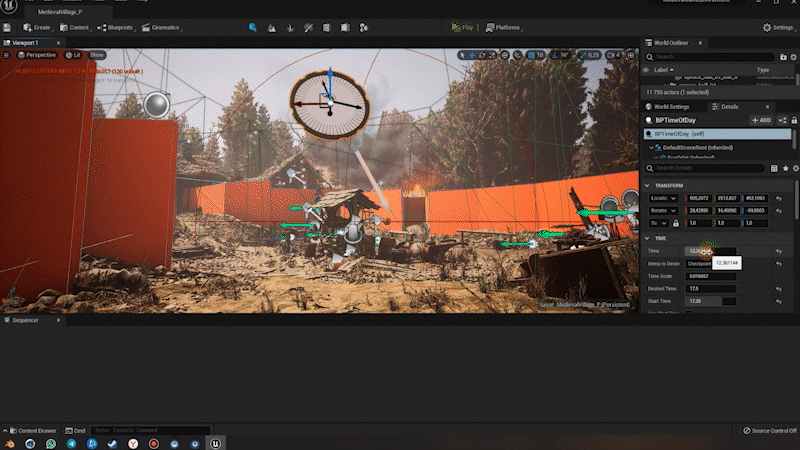Switch to Fracture mode icon
The height and width of the screenshot is (450, 800).
point(345,28)
